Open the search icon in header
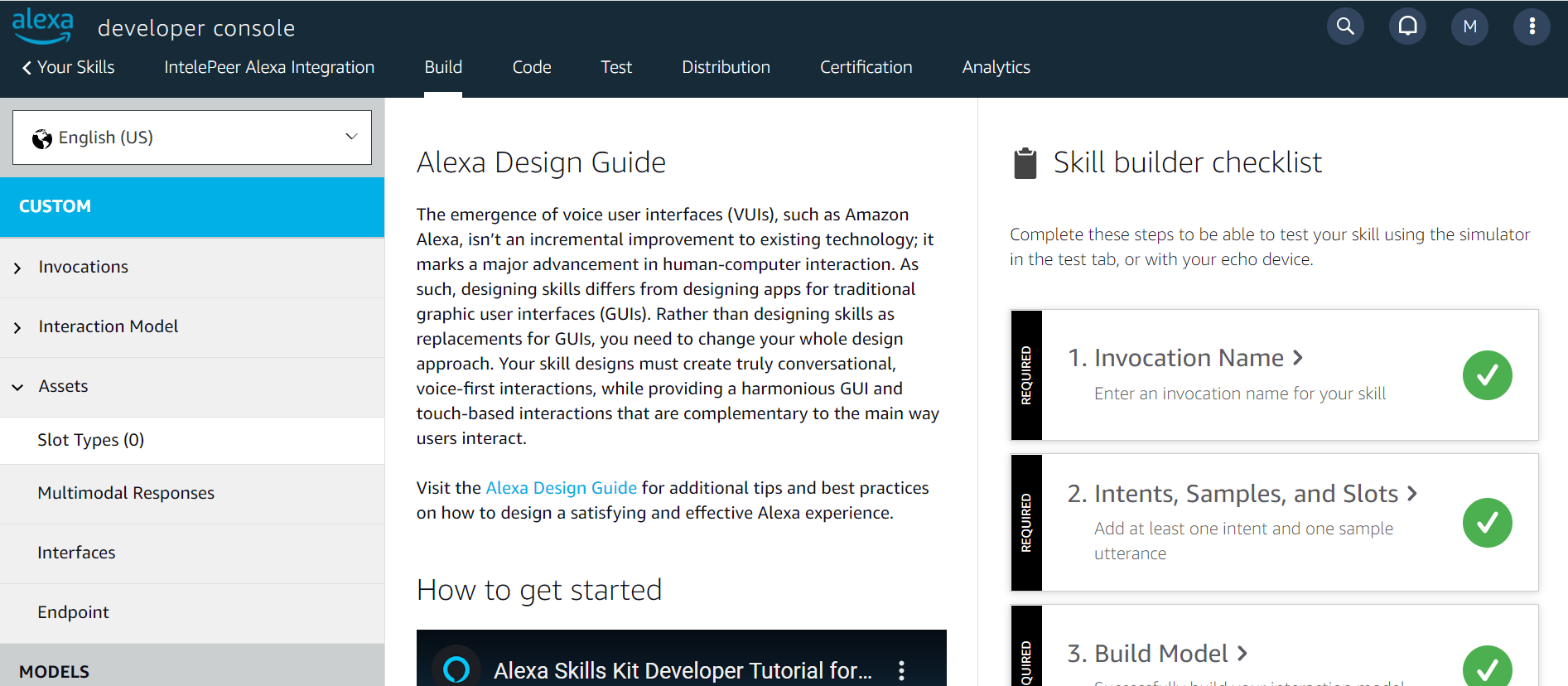1568x686 pixels. point(1345,27)
